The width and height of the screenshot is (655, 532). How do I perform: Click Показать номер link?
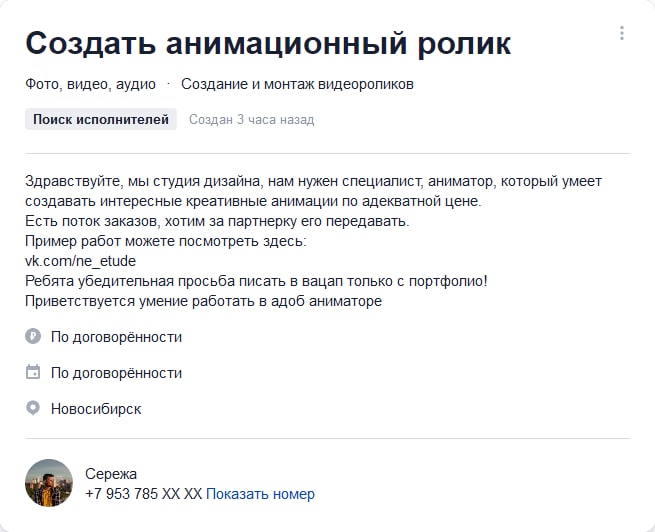coord(260,494)
